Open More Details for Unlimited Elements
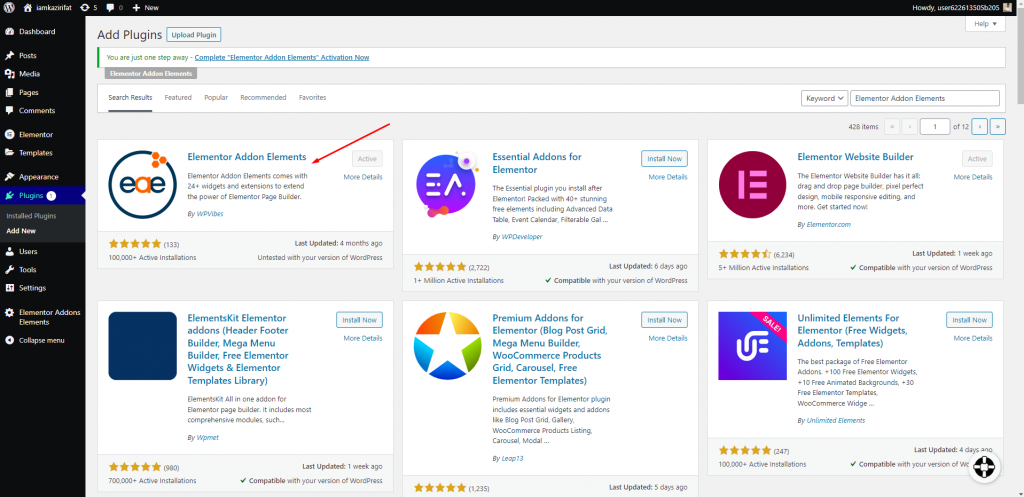Viewport: 1024px width, 497px height. coord(973,338)
